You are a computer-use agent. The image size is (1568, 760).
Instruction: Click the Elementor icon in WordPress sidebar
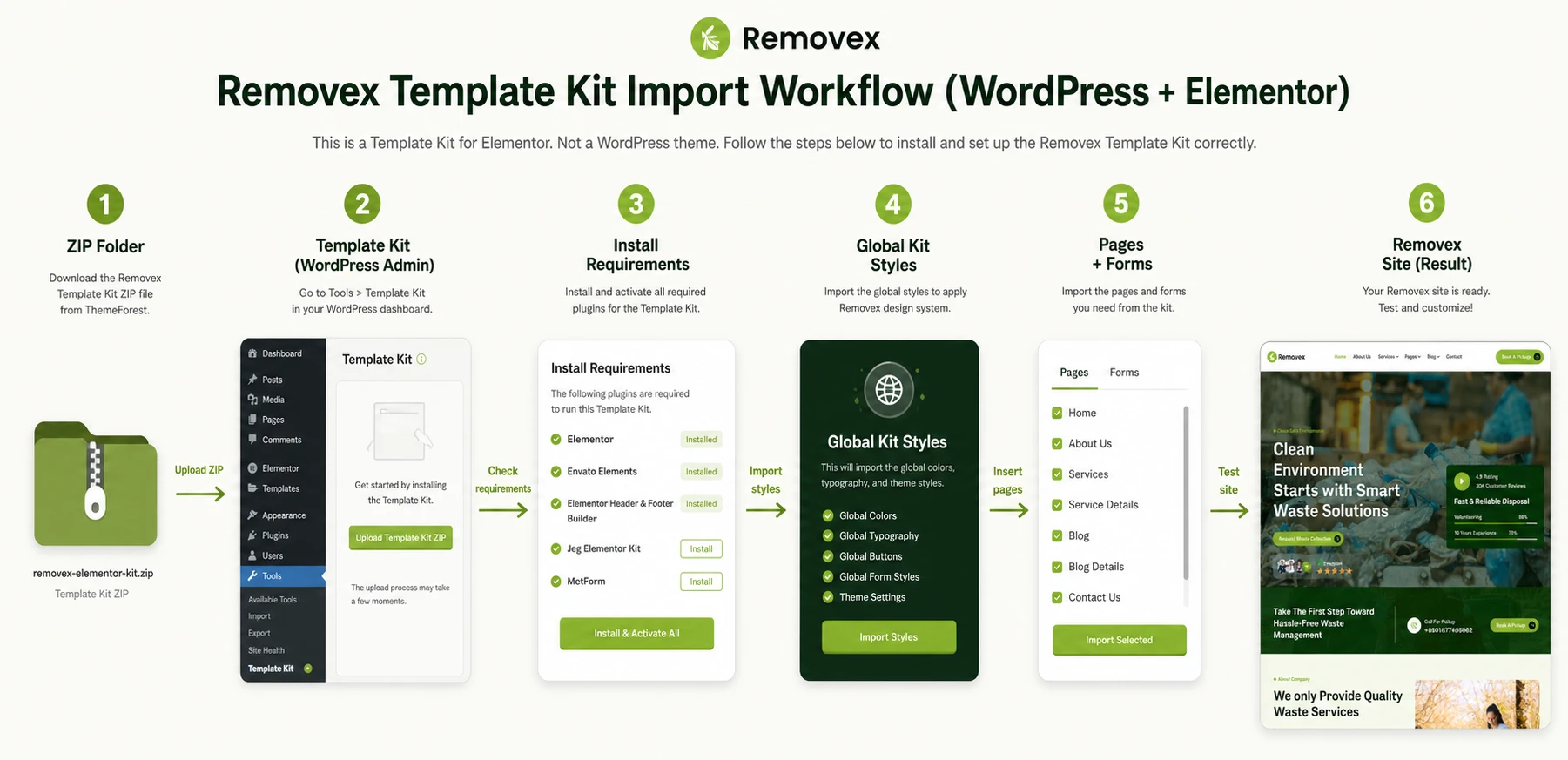point(252,468)
